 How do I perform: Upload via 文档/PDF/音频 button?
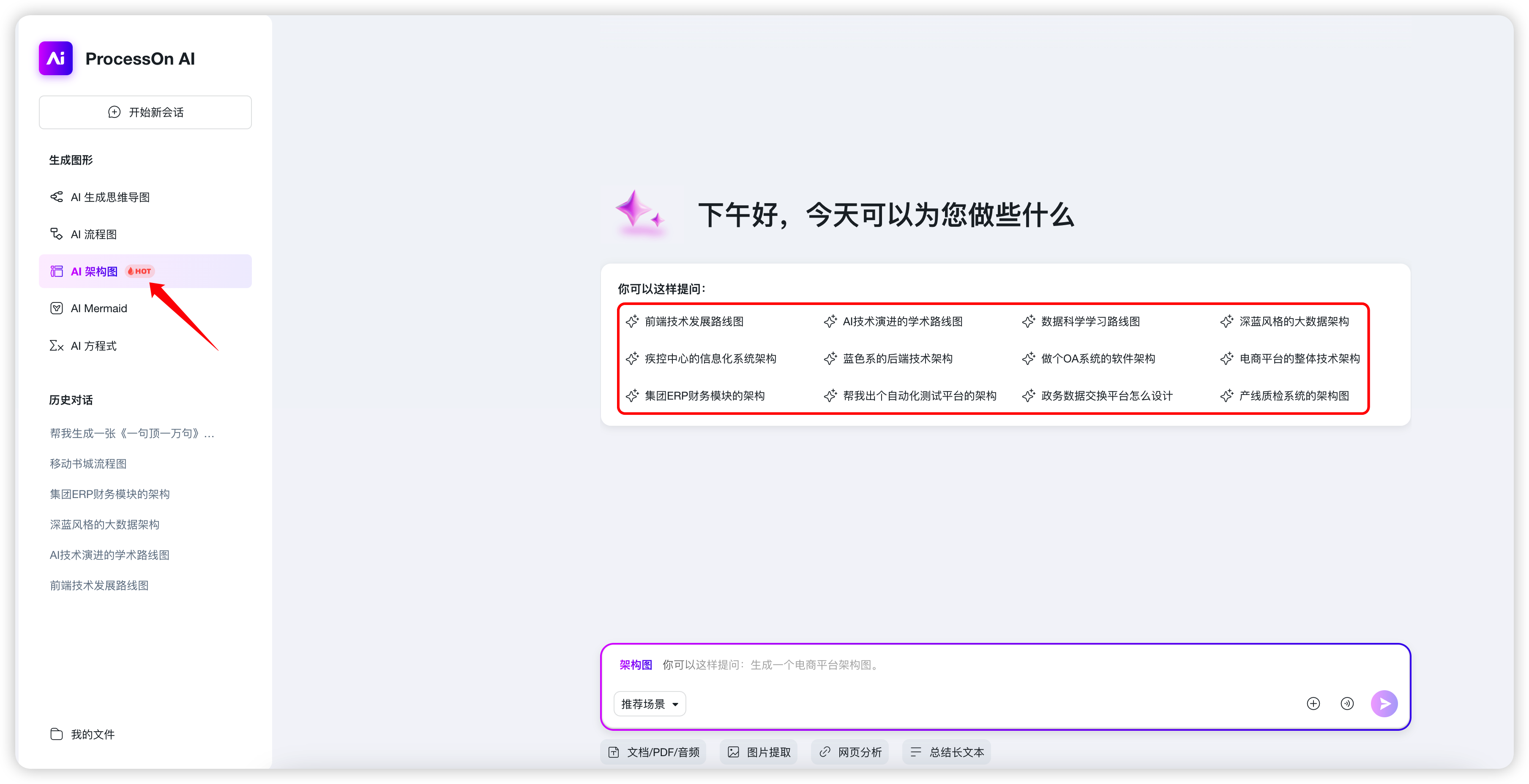(x=653, y=752)
